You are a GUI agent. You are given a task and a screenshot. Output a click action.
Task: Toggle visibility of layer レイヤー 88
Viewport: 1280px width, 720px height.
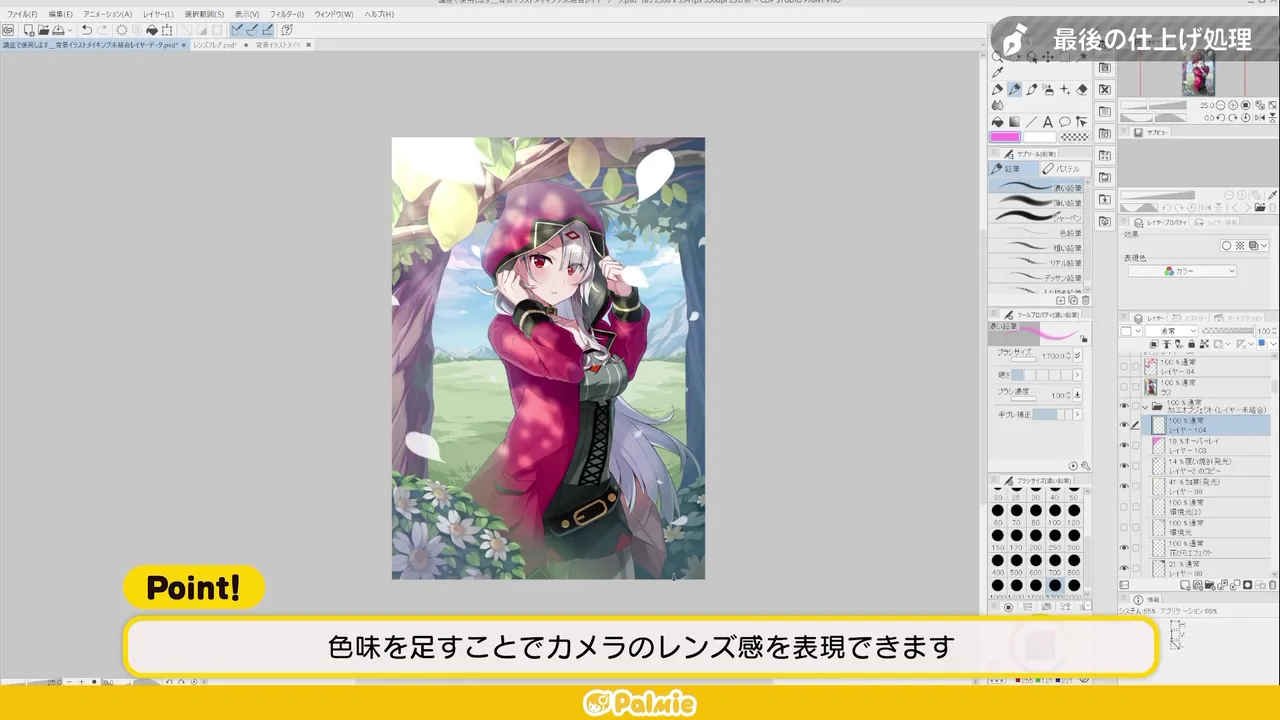1124,568
